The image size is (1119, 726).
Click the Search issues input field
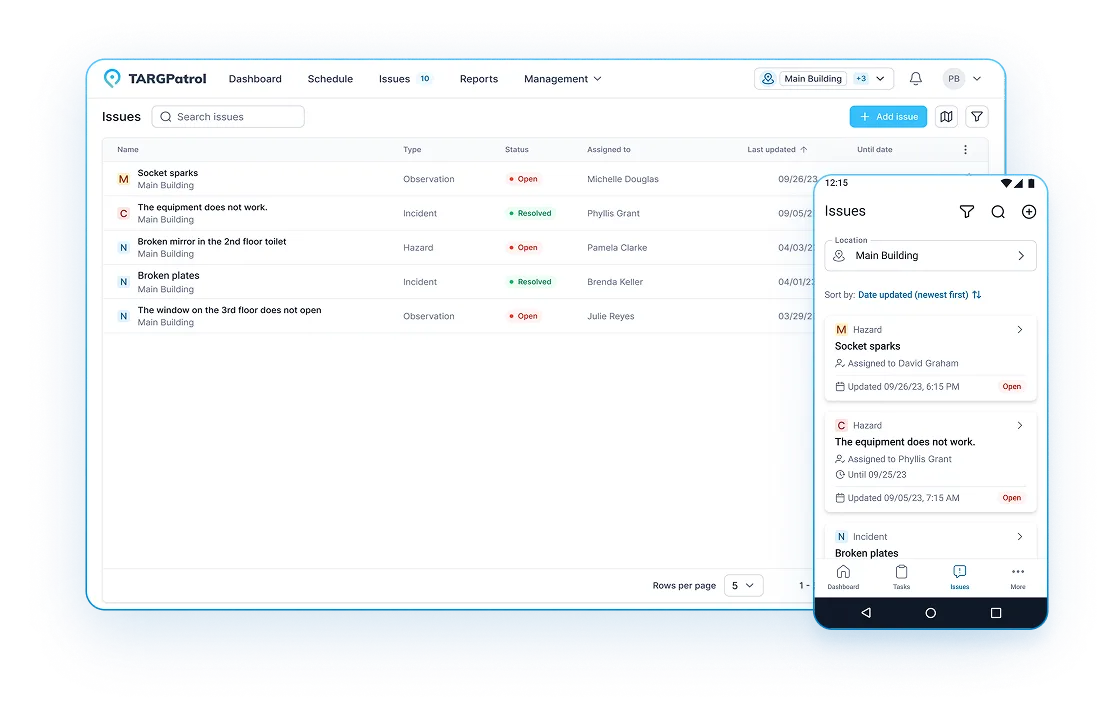[228, 116]
